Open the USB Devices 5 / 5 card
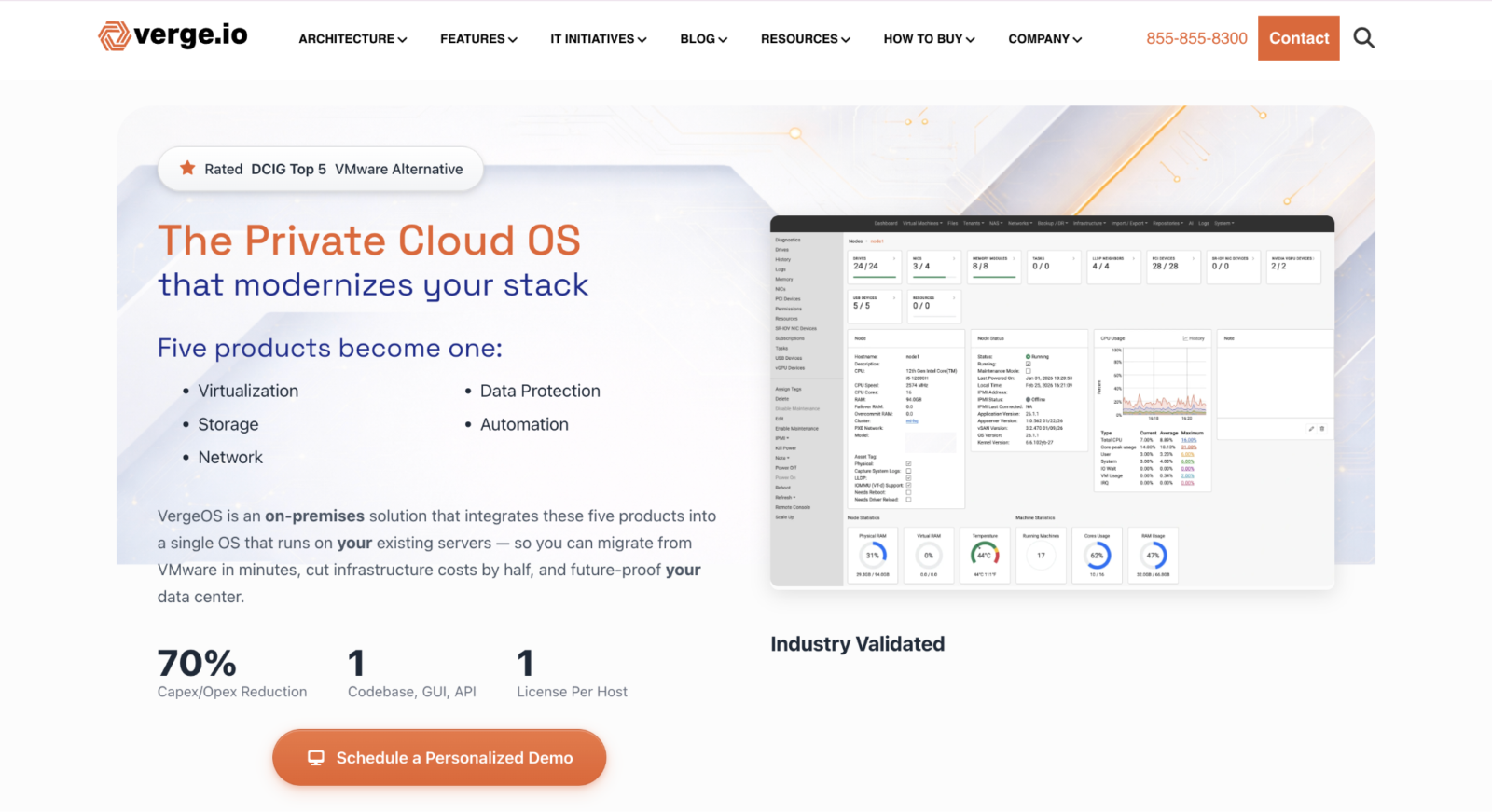The height and width of the screenshot is (812, 1492). click(x=875, y=306)
